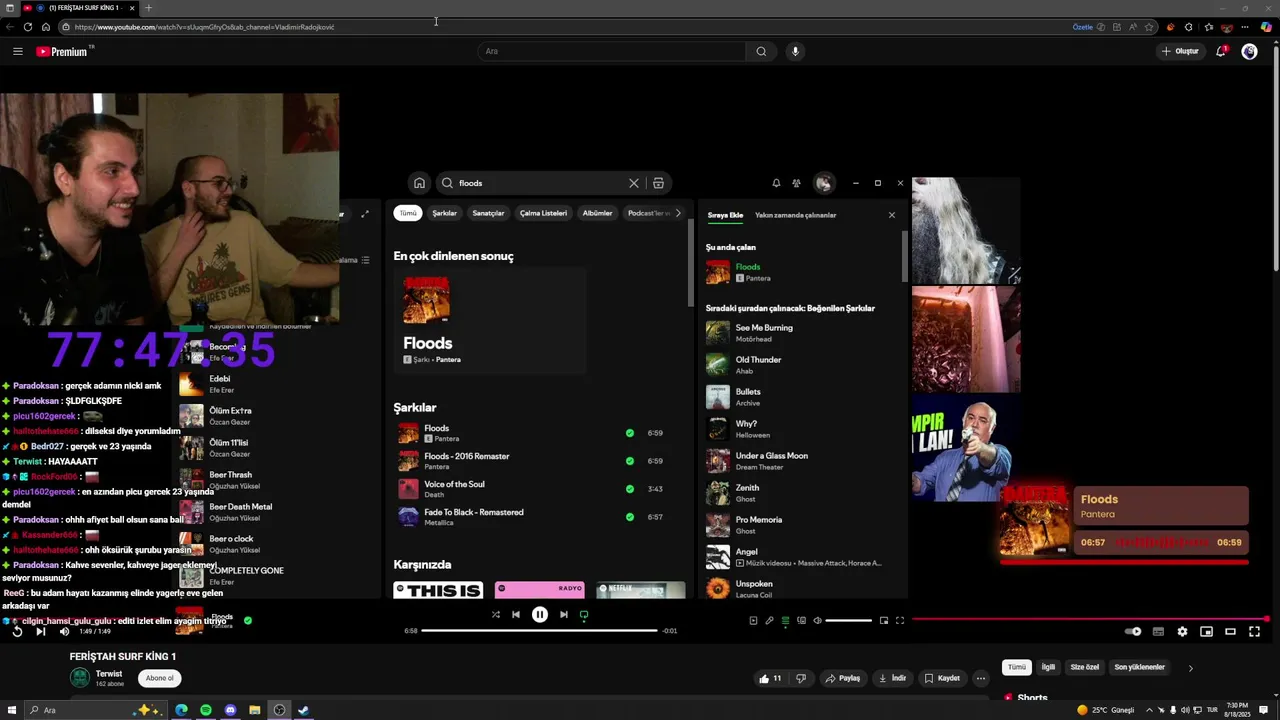
Task: Pause the Spotify playback
Action: 540,615
